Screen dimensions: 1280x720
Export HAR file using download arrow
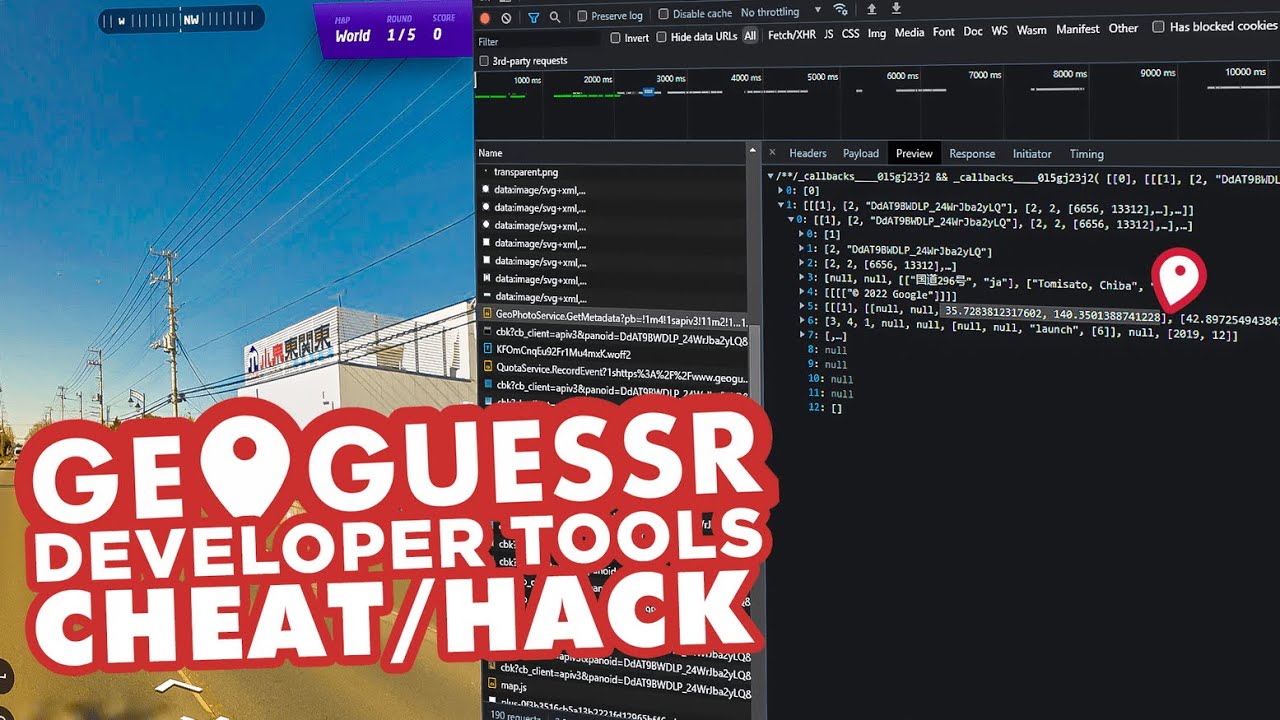click(x=896, y=9)
